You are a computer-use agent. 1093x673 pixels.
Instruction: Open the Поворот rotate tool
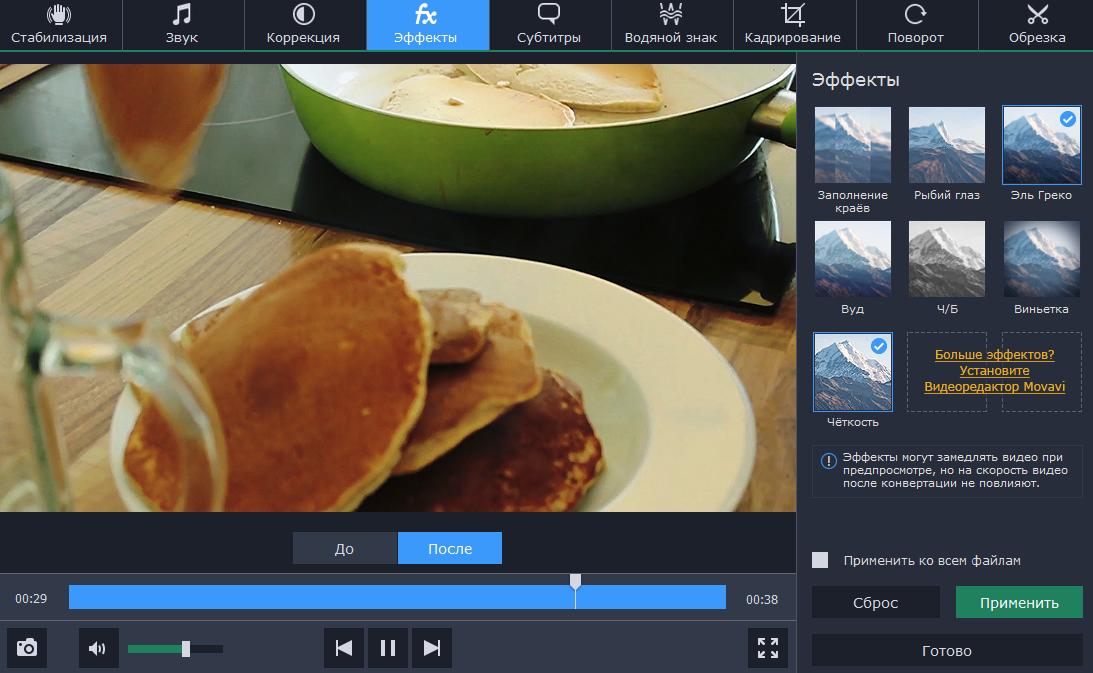(915, 25)
